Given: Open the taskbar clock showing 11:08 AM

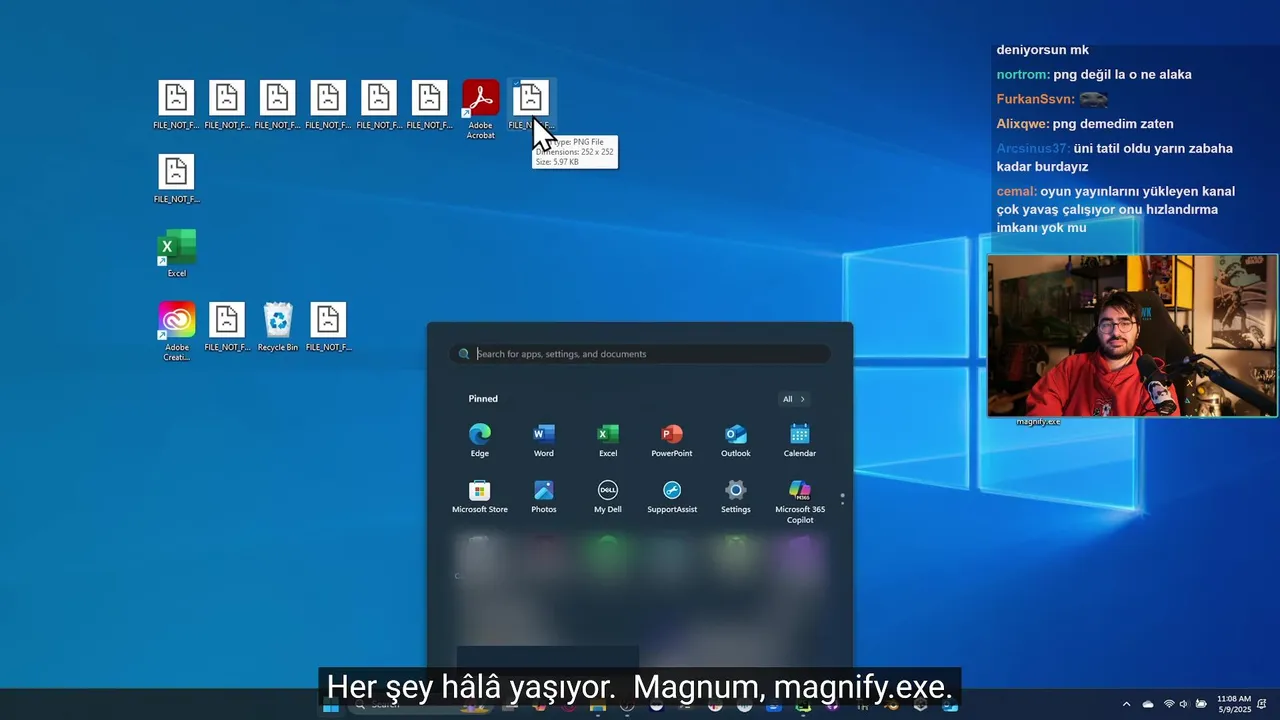Looking at the screenshot, I should [x=1234, y=704].
